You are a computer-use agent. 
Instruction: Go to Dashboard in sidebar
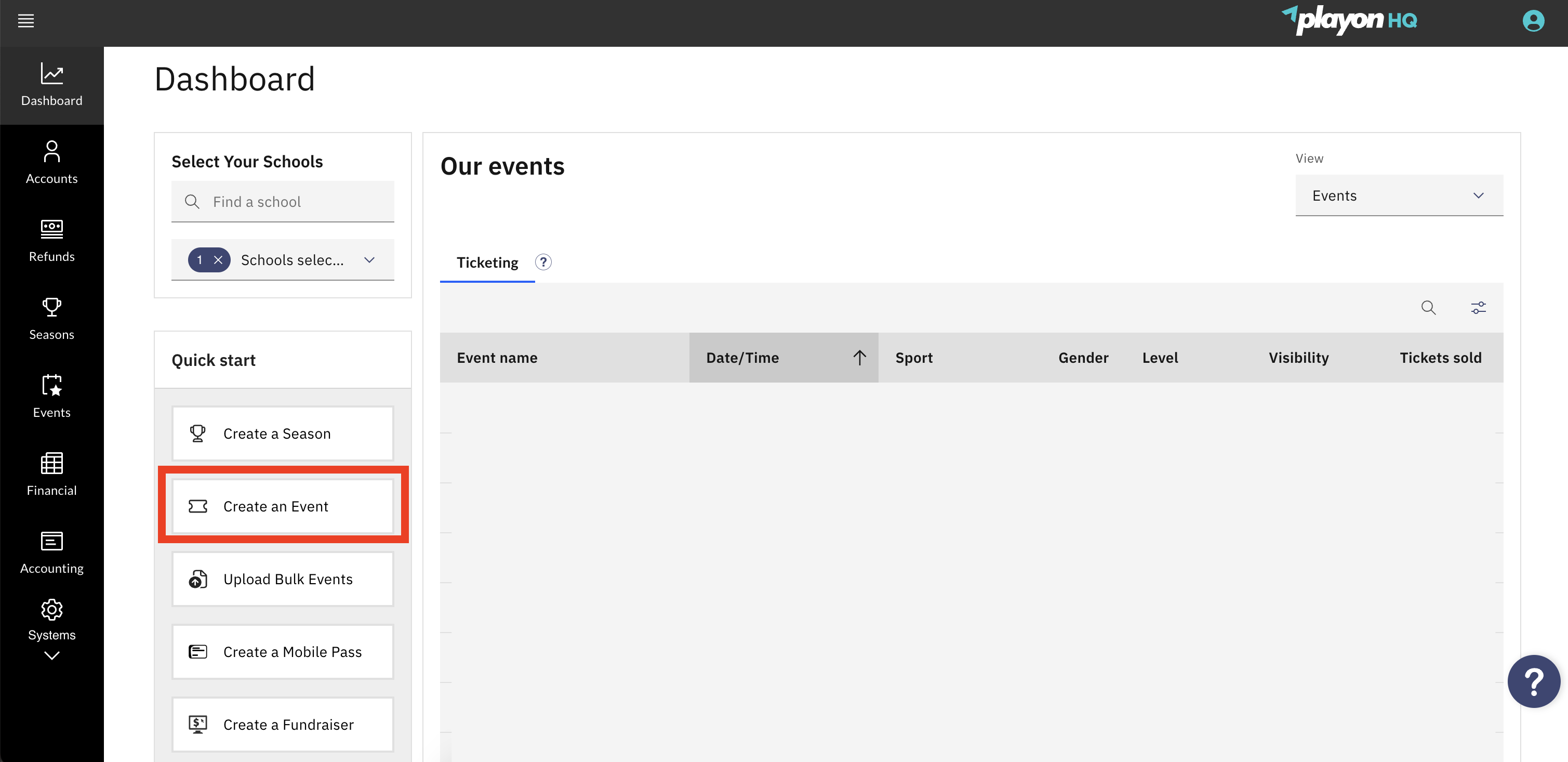click(52, 85)
